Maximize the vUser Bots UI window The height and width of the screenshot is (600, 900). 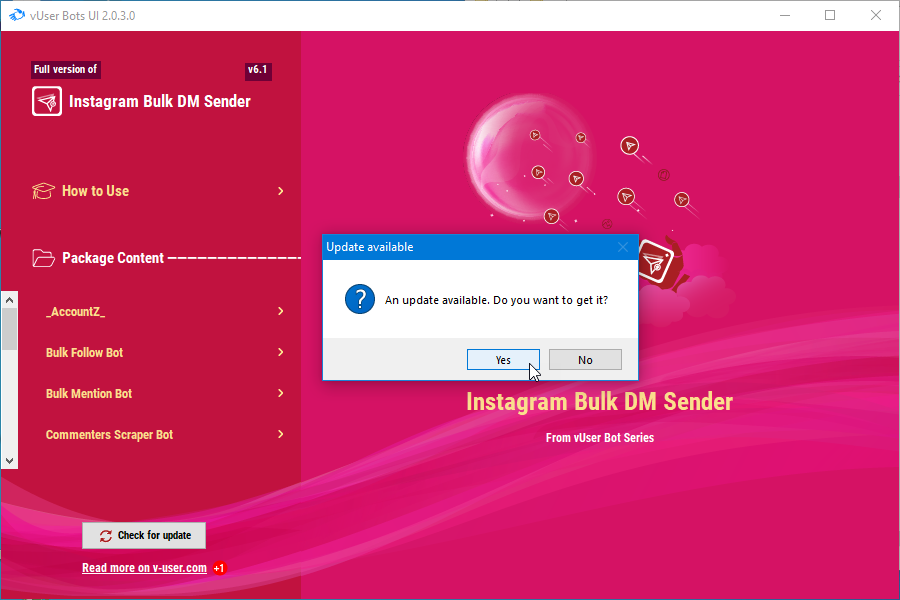coord(830,16)
